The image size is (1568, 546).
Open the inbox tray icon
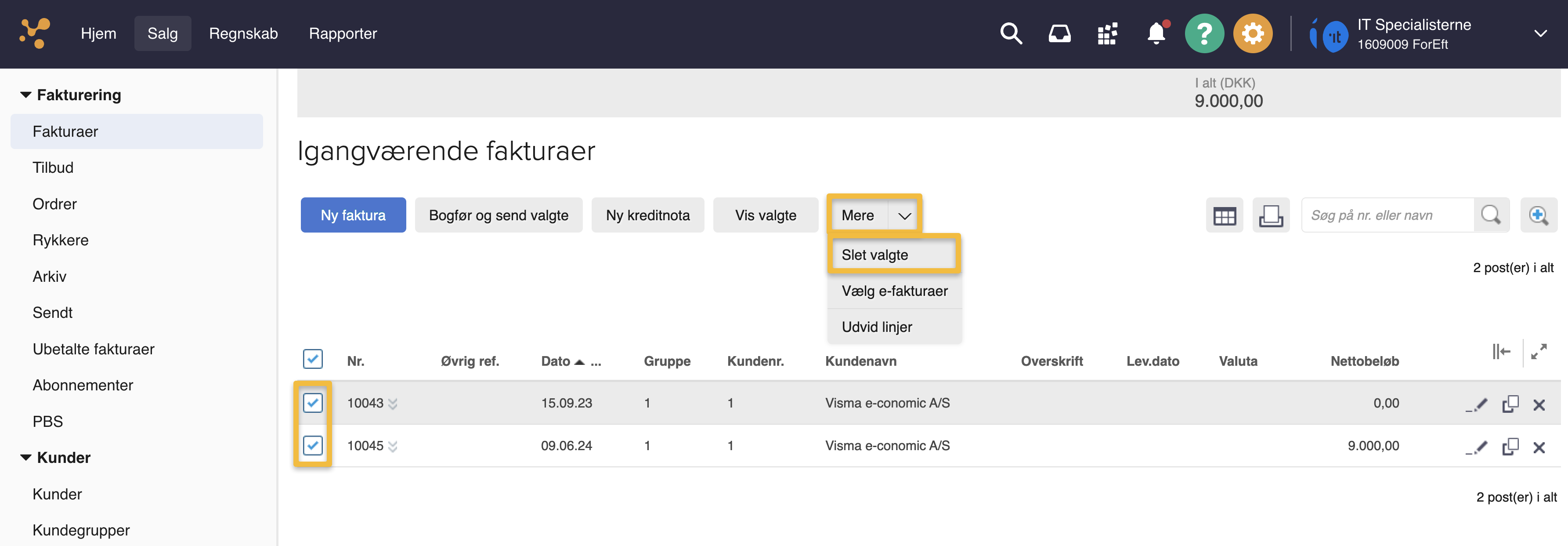(1059, 33)
